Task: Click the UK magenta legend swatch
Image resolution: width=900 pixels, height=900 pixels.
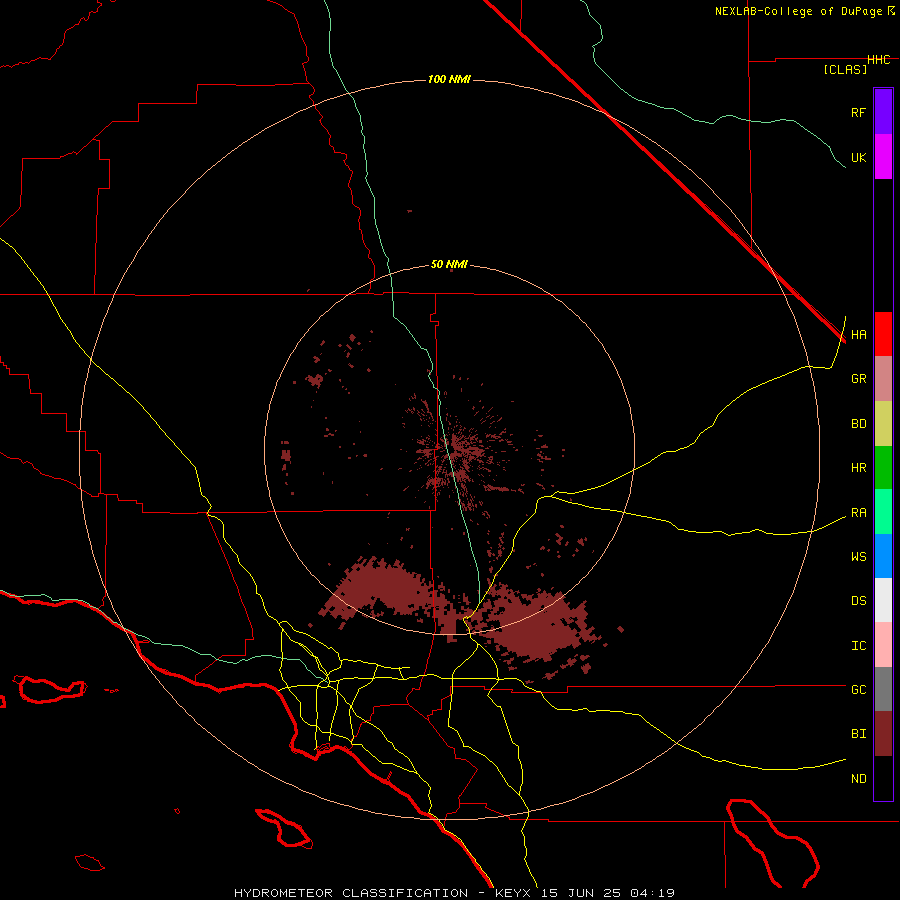Action: tap(883, 157)
